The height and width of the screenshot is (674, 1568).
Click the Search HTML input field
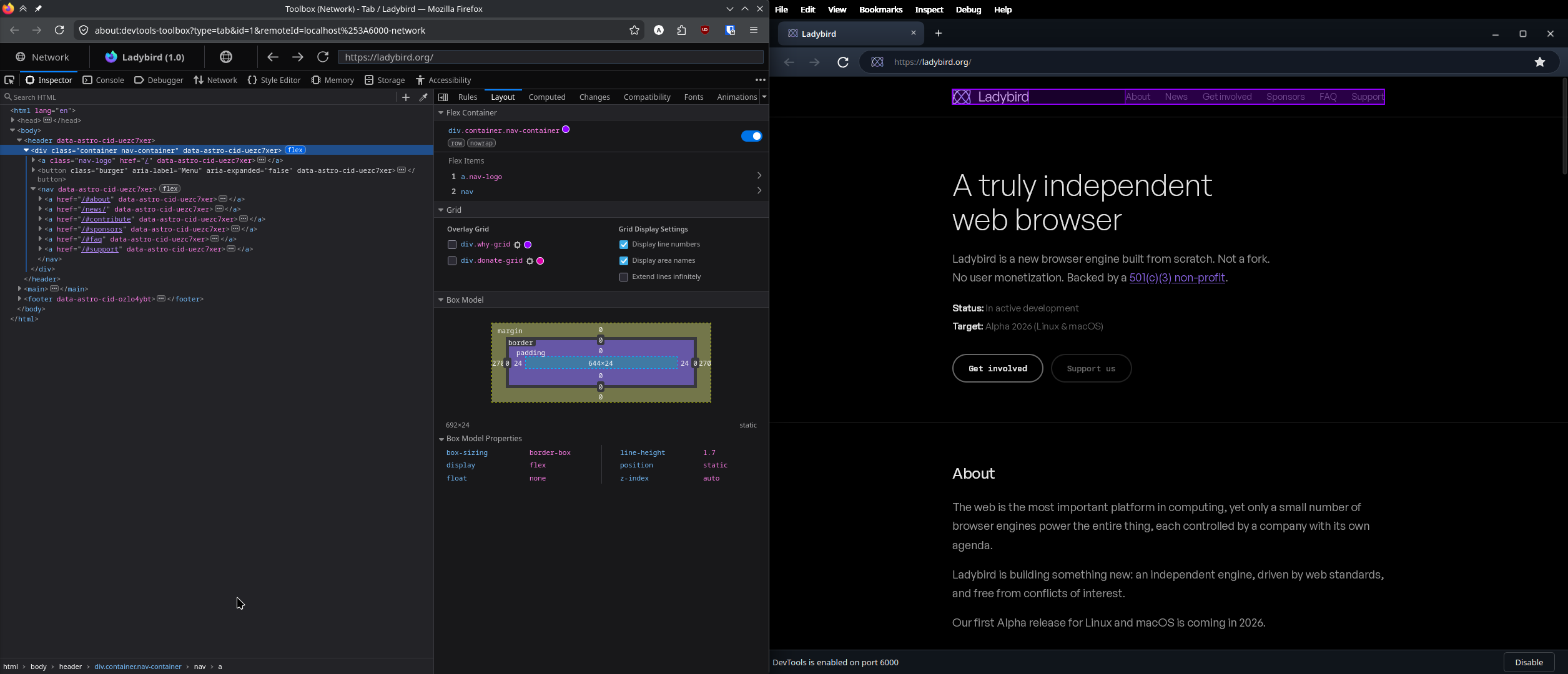tap(200, 97)
